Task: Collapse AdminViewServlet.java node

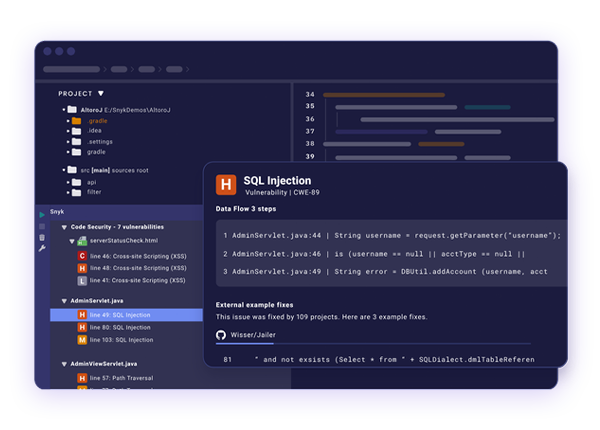Action: click(64, 364)
